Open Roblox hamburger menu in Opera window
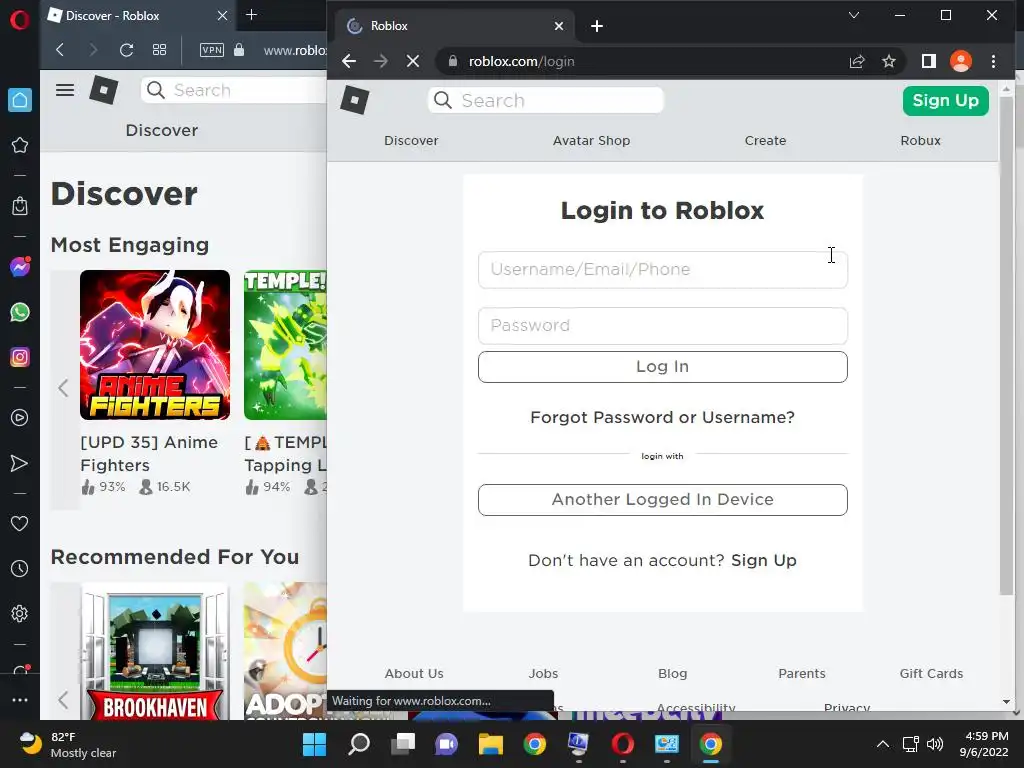1024x768 pixels. (x=65, y=90)
